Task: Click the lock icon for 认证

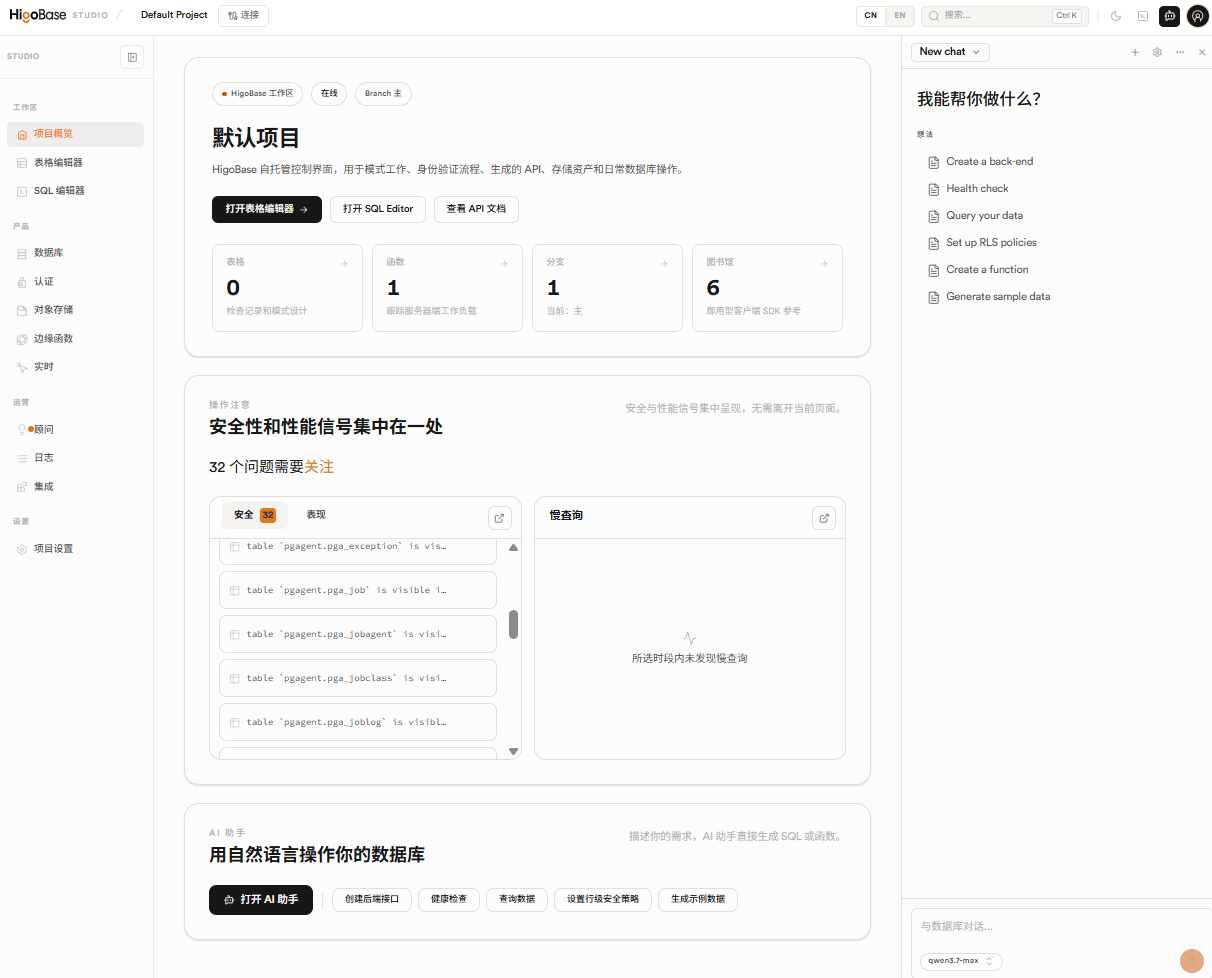Action: (23, 282)
